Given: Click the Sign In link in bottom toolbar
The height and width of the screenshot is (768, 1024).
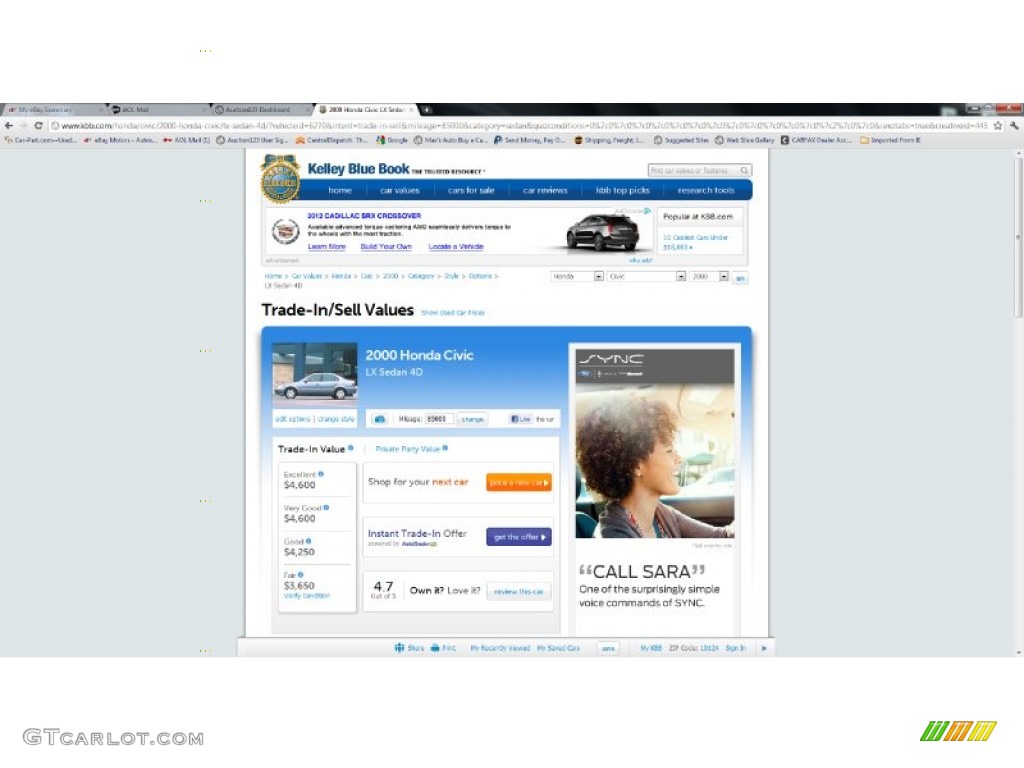Looking at the screenshot, I should click(735, 648).
